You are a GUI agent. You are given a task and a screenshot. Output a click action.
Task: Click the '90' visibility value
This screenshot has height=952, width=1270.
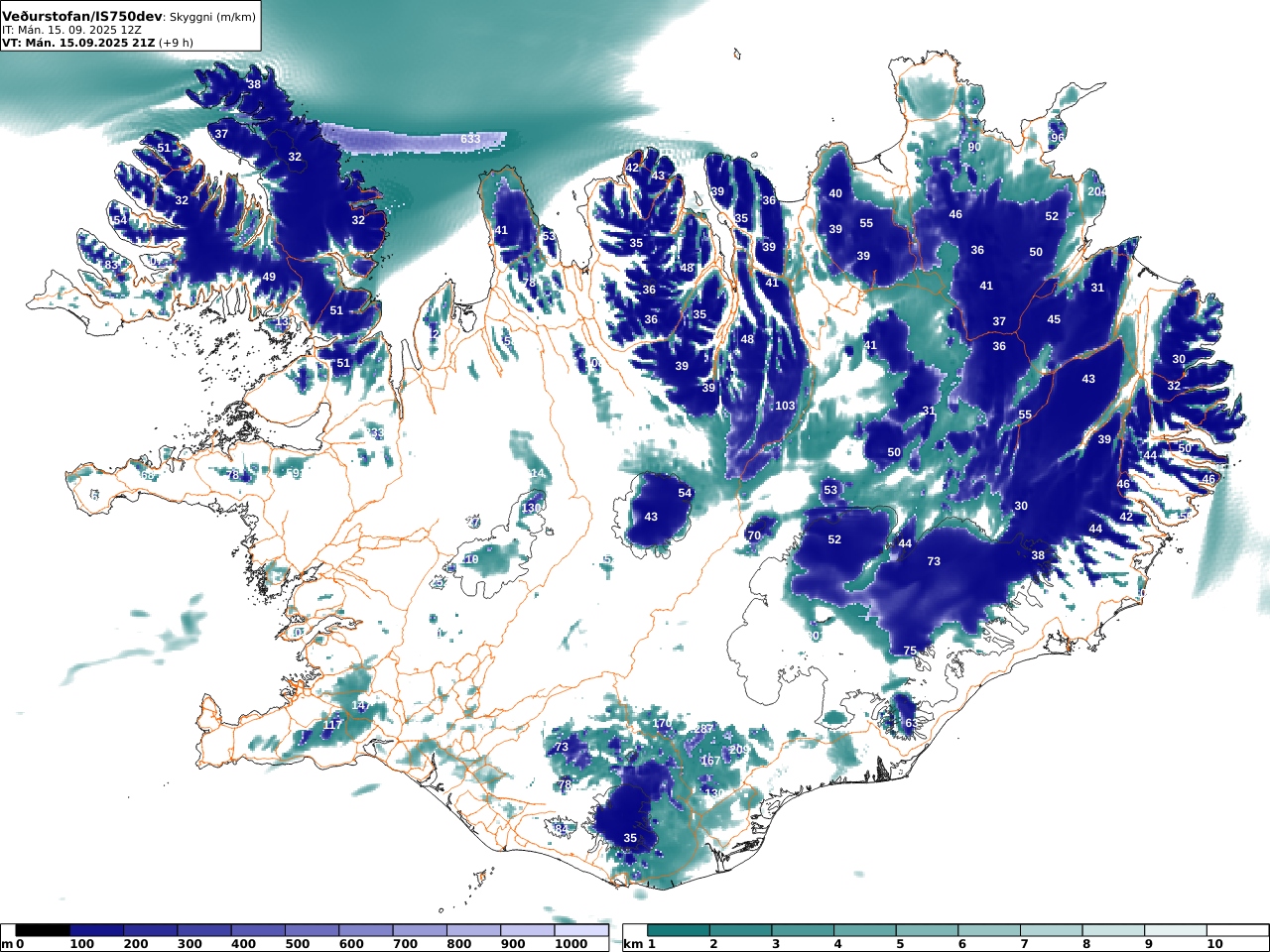tap(974, 147)
